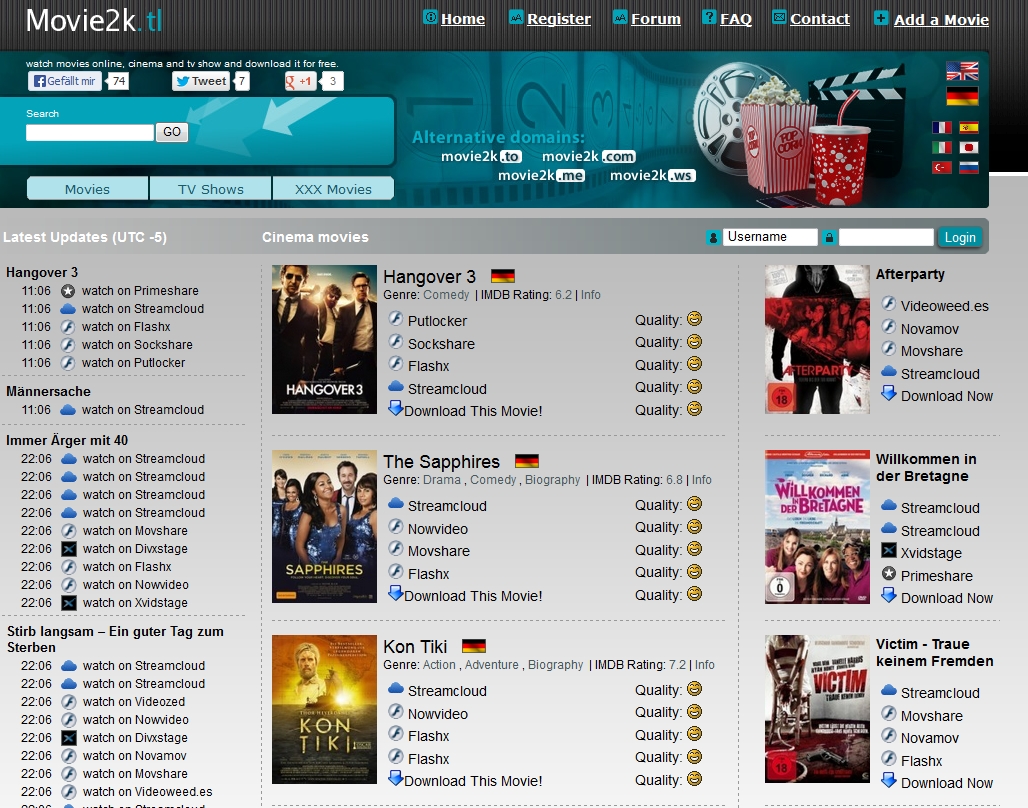
Task: Click the Download Now arrow icon for Afterparty
Action: [888, 394]
